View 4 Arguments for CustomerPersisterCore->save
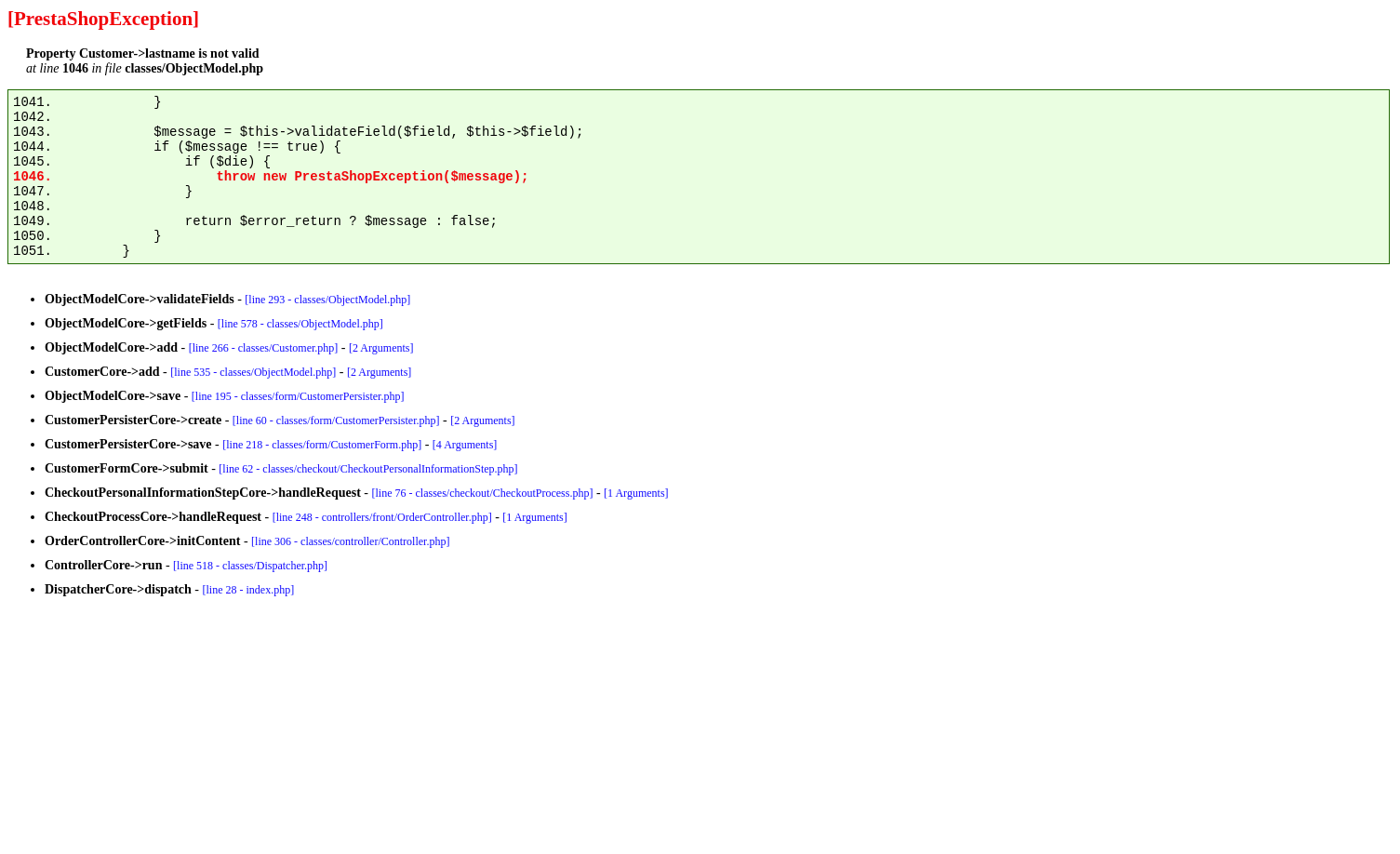The width and height of the screenshot is (1400, 854). [464, 444]
